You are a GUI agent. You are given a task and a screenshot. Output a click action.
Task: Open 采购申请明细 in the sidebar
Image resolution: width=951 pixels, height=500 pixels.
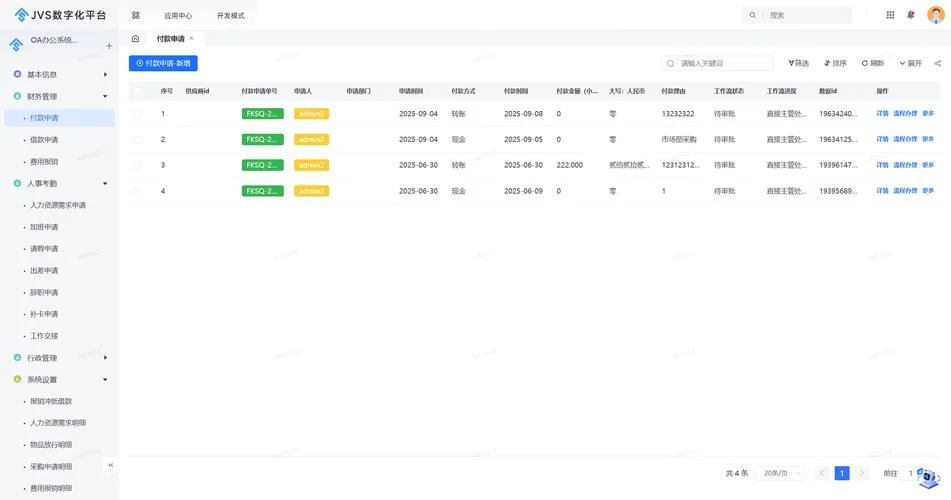click(x=51, y=467)
